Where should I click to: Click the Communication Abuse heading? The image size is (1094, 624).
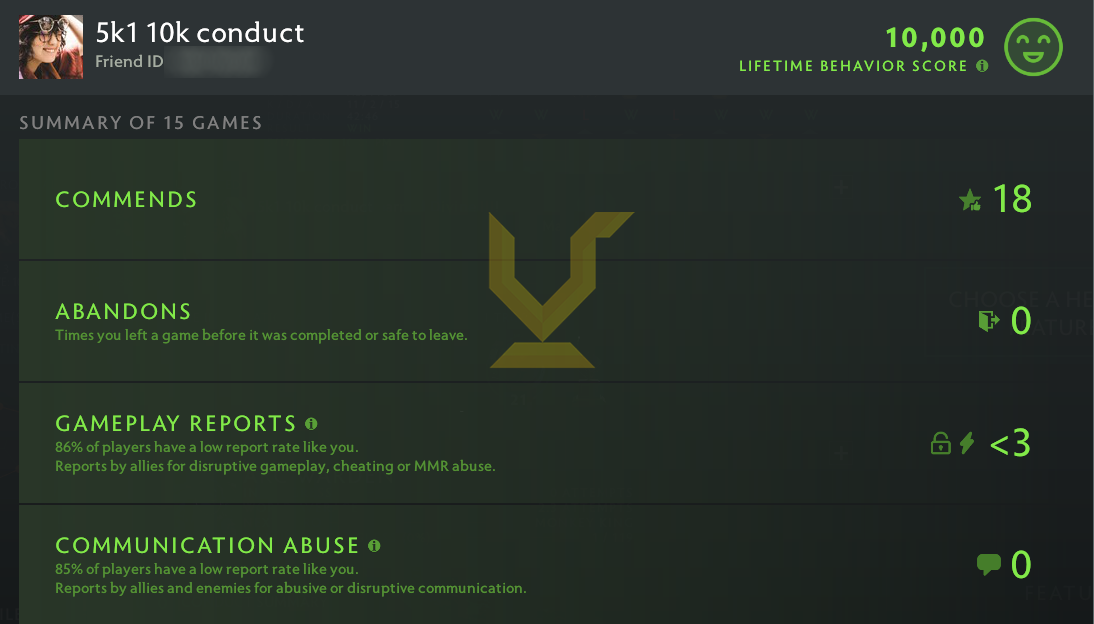207,546
